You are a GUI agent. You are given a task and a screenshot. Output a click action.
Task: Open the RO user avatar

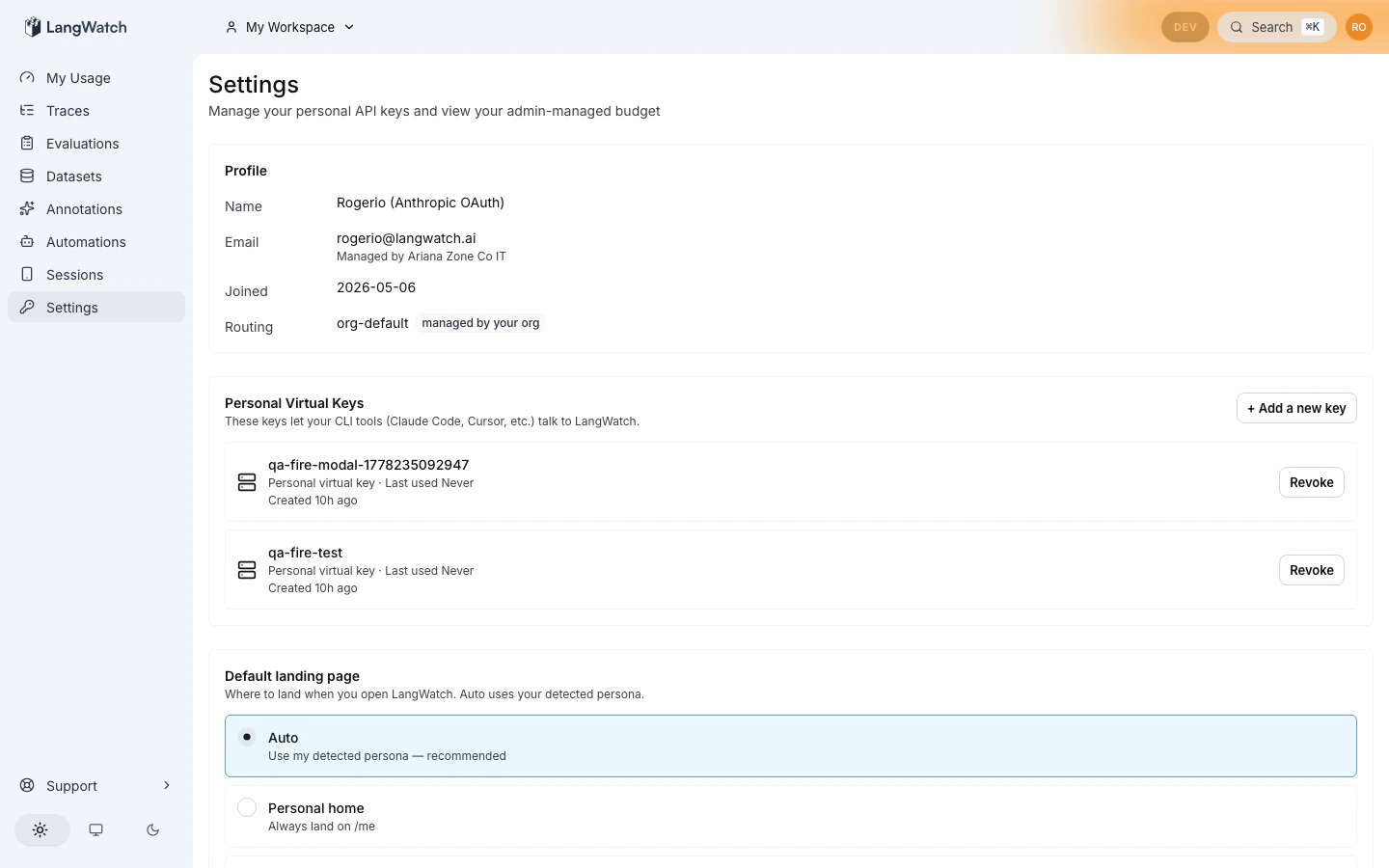coord(1359,27)
